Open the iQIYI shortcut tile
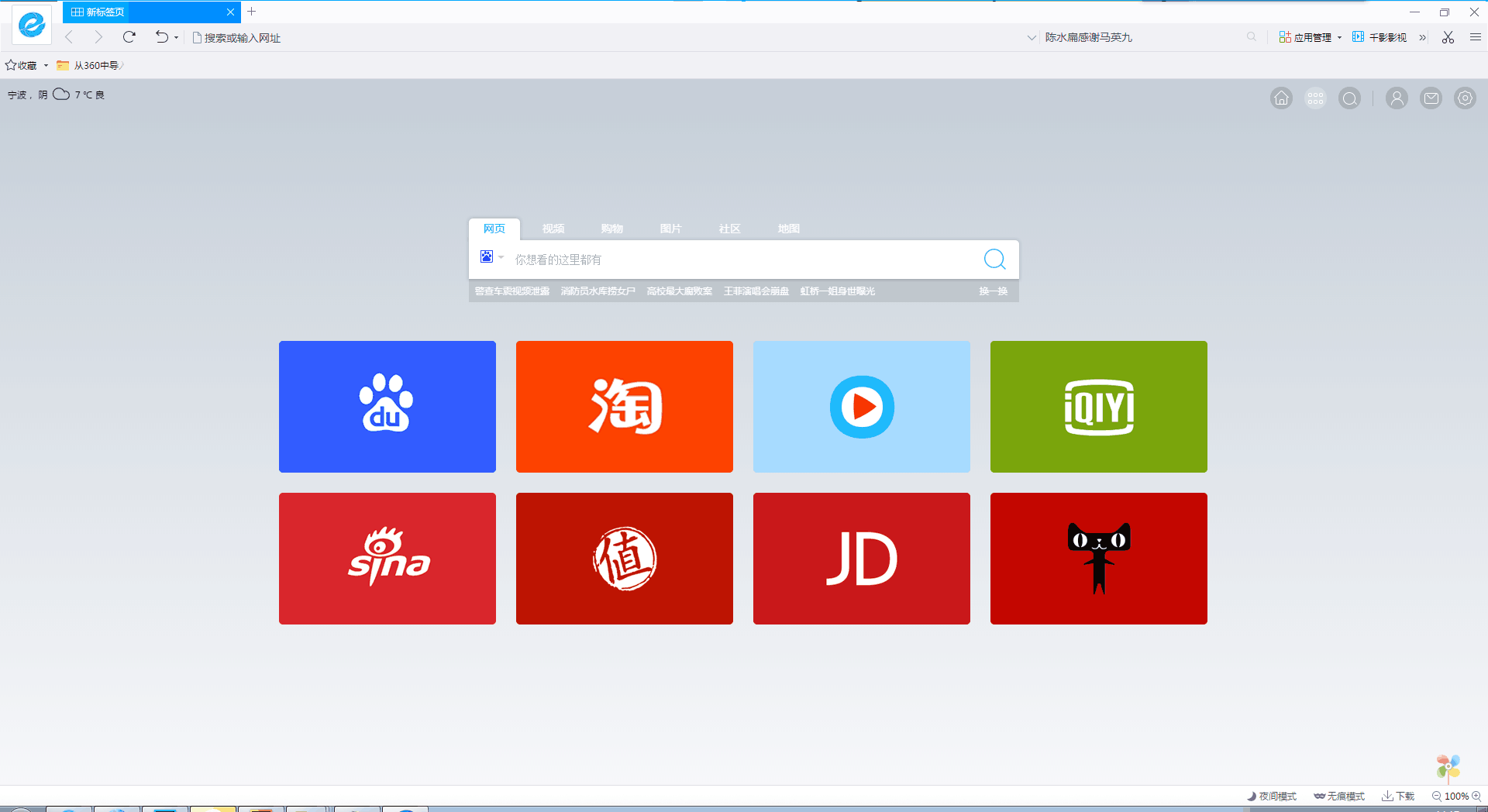Viewport: 1488px width, 812px height. click(1099, 407)
